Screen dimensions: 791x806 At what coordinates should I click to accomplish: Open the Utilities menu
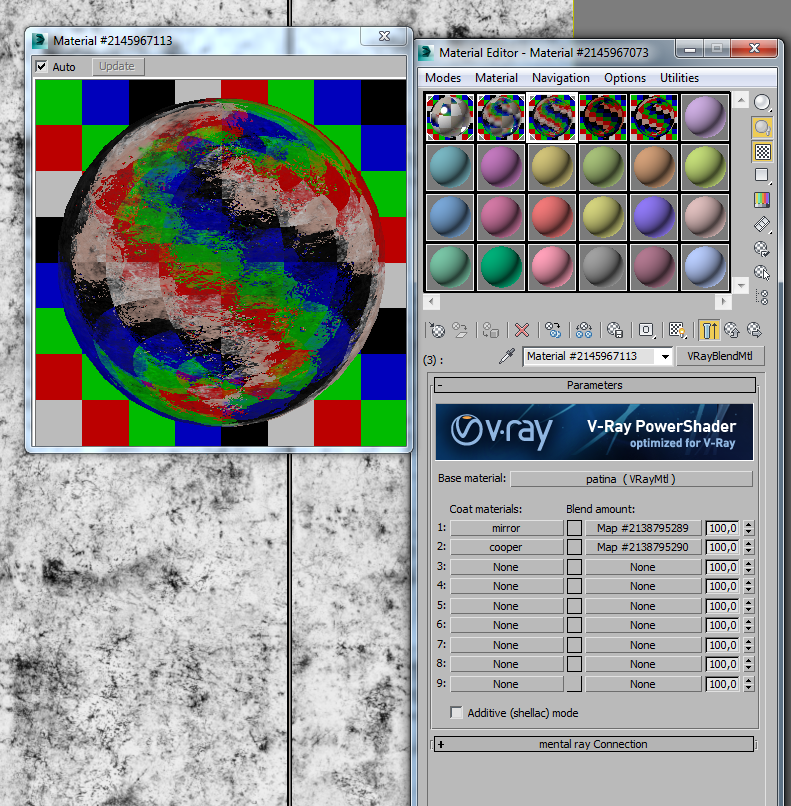(679, 78)
